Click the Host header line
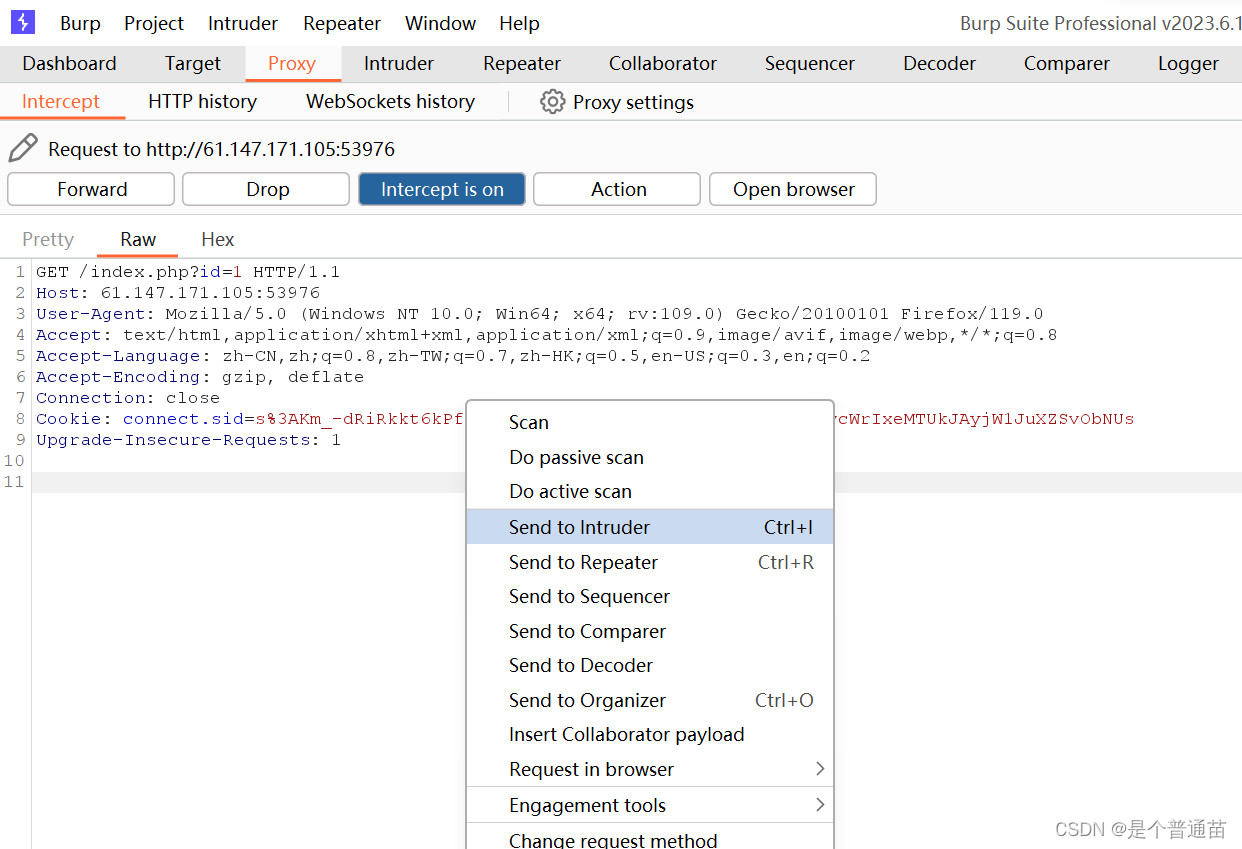 (x=178, y=293)
